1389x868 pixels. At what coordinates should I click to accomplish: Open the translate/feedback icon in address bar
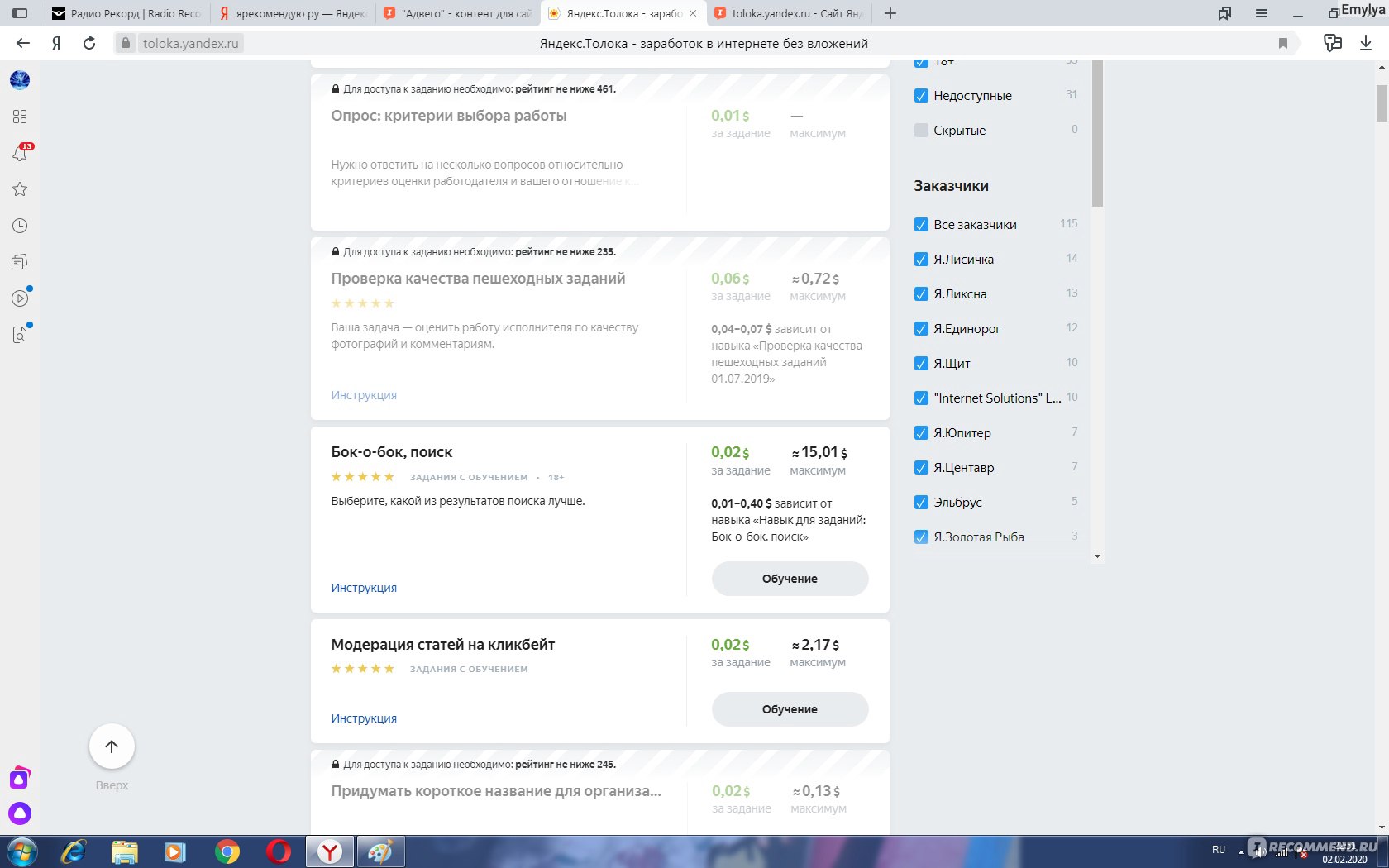[x=1333, y=43]
